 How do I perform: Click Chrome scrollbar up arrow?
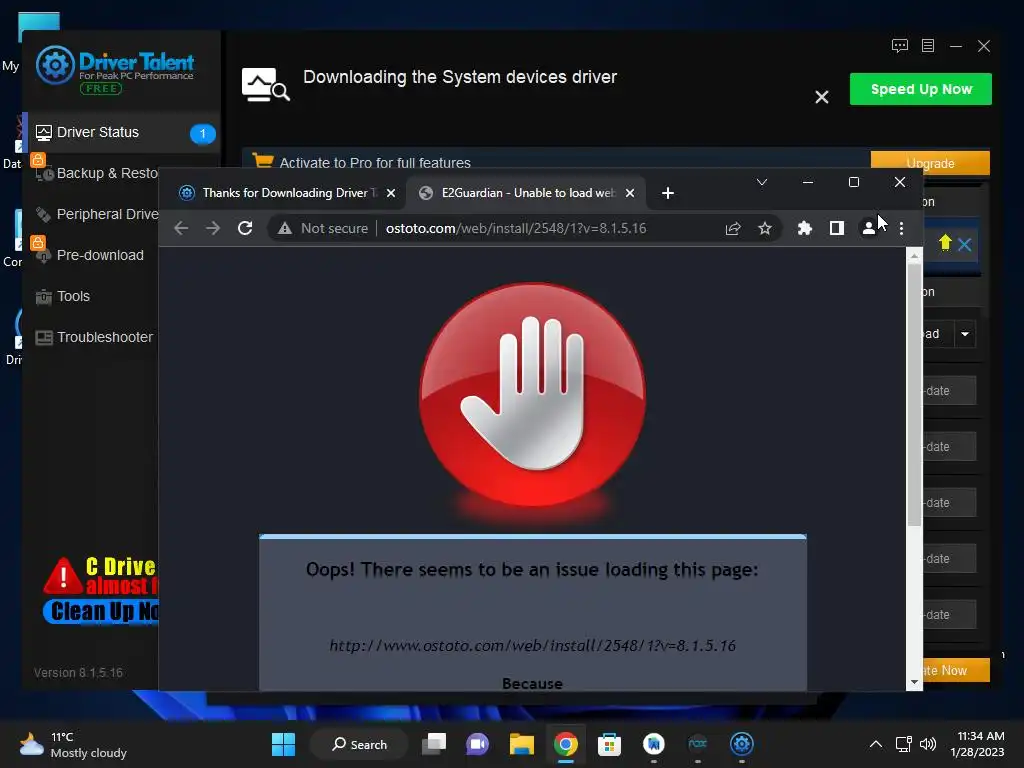(914, 257)
